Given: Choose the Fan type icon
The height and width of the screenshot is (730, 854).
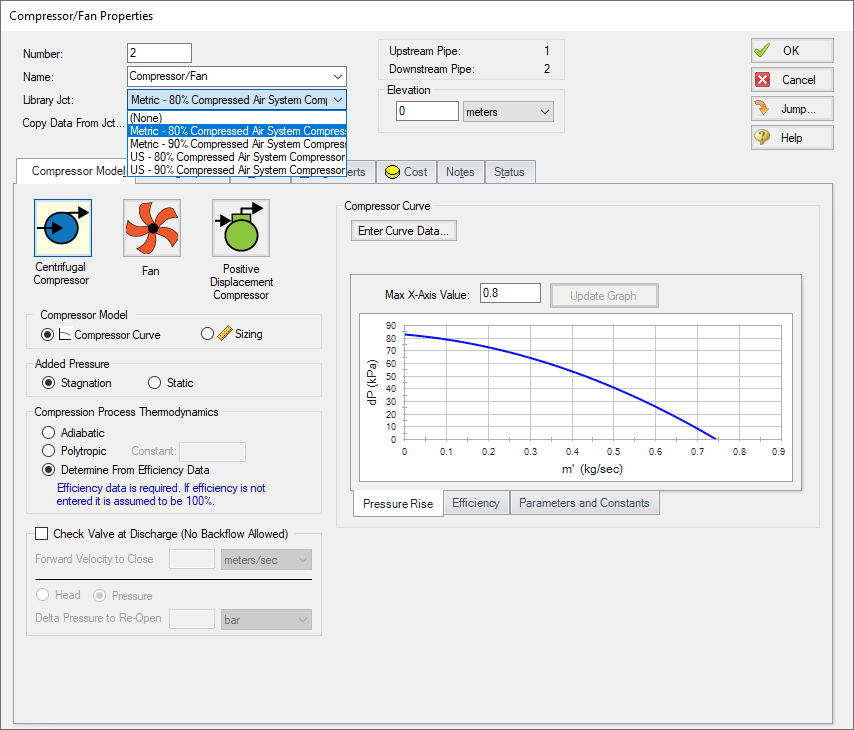Looking at the screenshot, I should click(151, 228).
